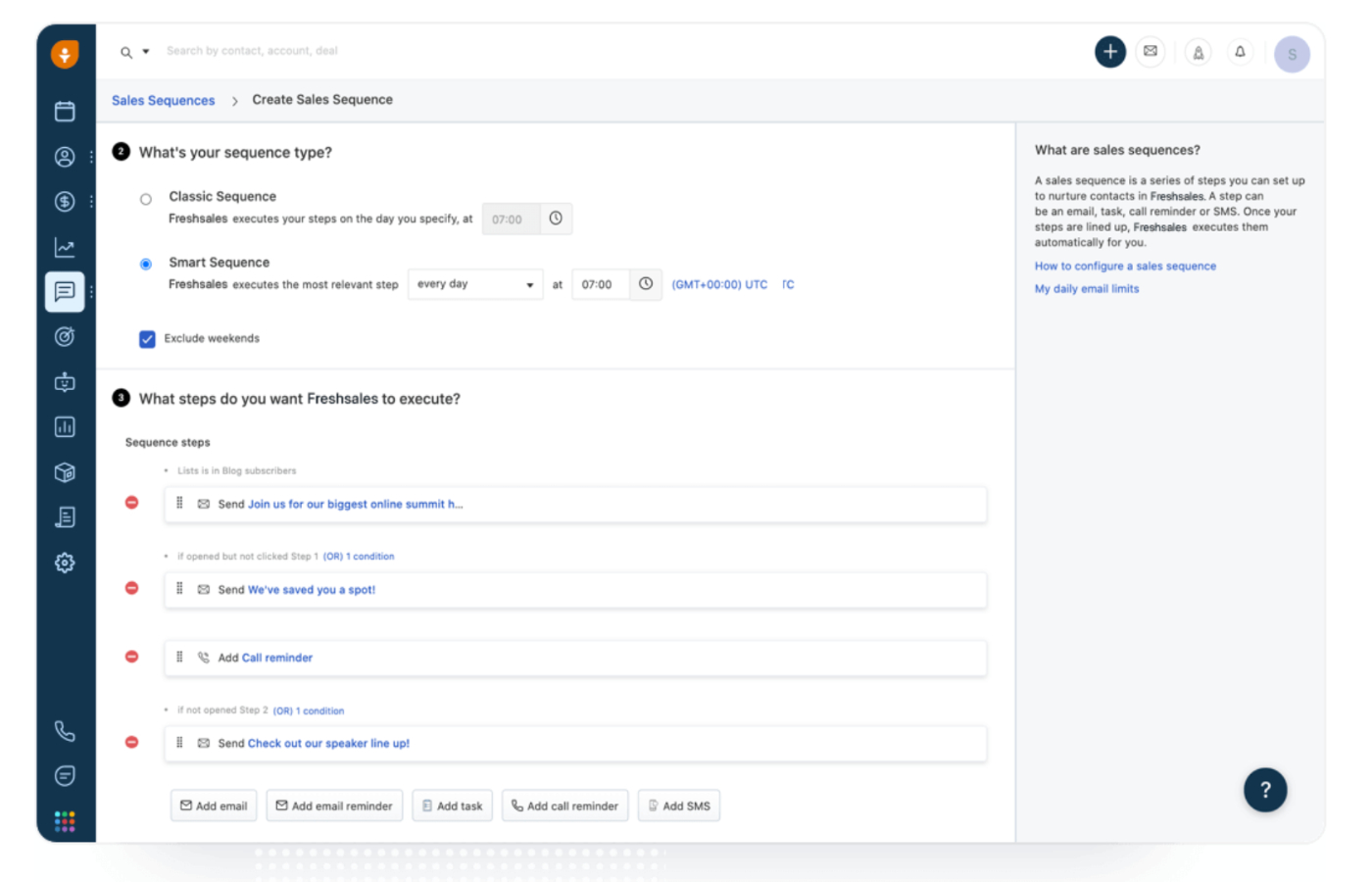
Task: Open the notifications bell
Action: coord(1240,52)
